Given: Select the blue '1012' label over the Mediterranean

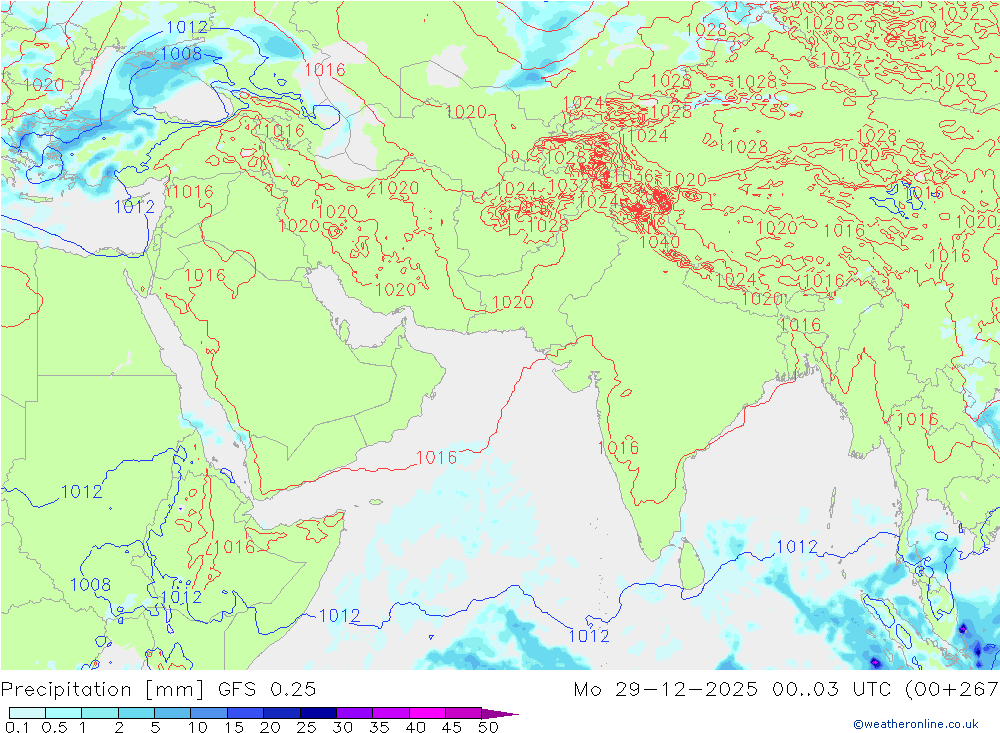Looking at the screenshot, I should [134, 207].
